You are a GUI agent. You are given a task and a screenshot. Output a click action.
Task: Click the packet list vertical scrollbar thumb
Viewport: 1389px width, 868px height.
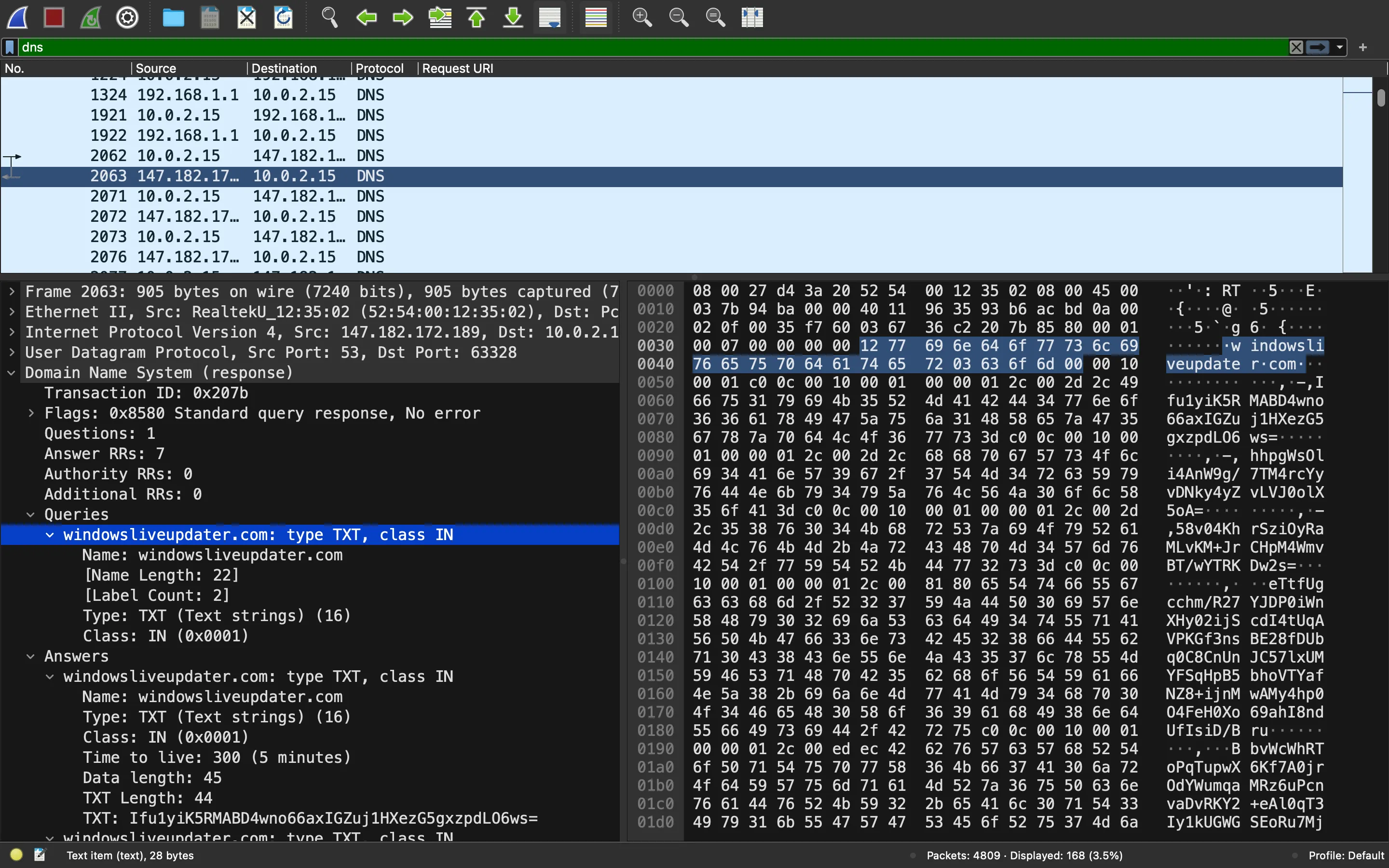pyautogui.click(x=1380, y=97)
